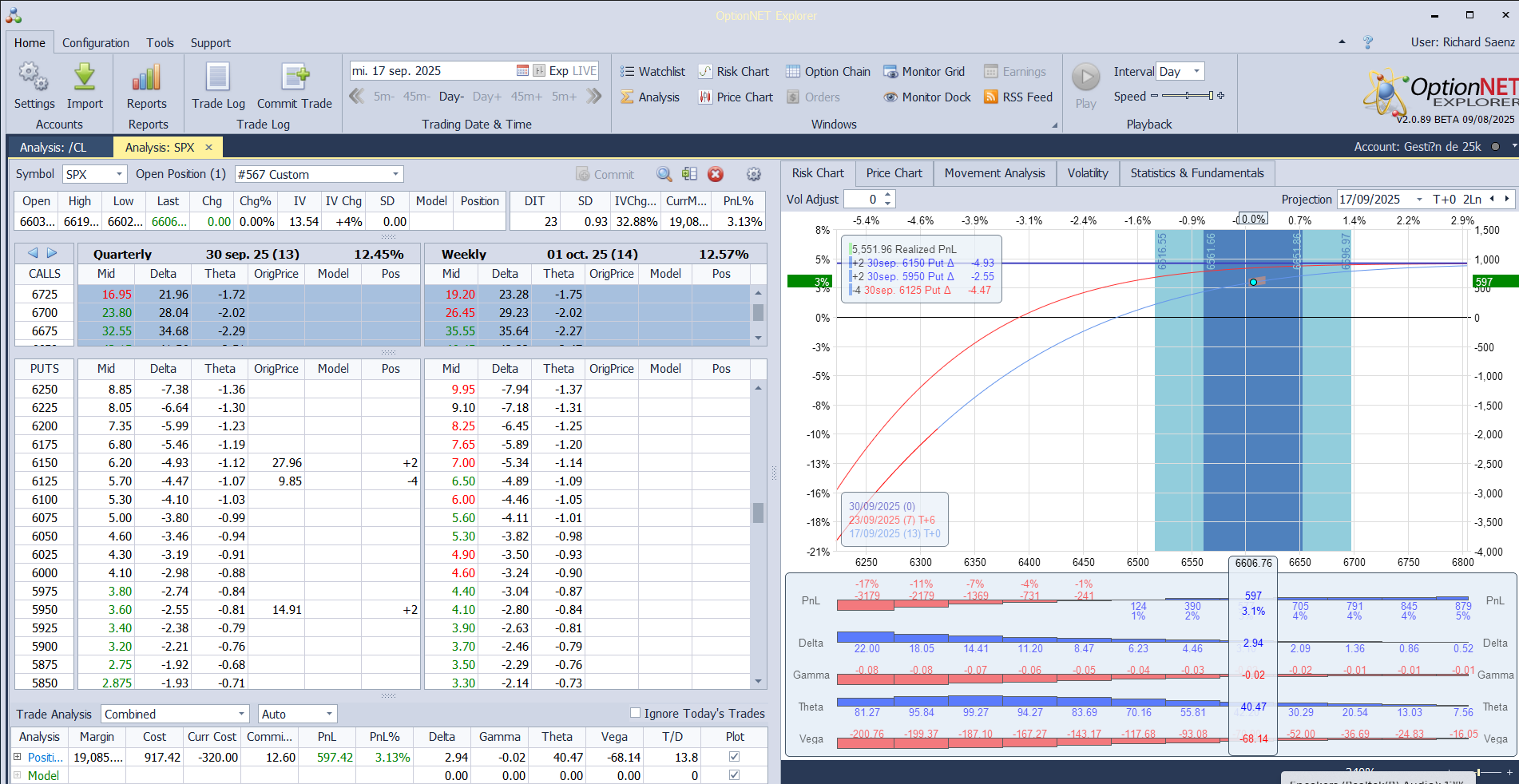Open the Home ribbon tab
Screen dimensions: 1519x784
click(x=30, y=43)
